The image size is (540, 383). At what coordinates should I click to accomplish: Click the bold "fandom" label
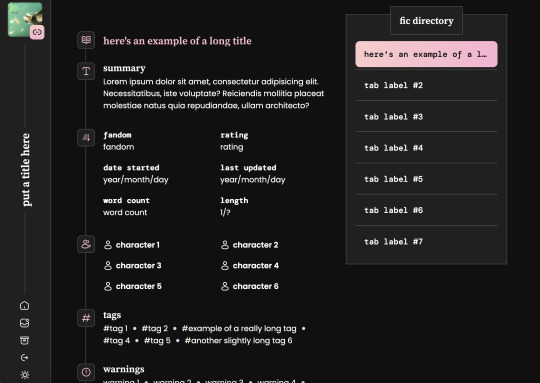(x=117, y=135)
